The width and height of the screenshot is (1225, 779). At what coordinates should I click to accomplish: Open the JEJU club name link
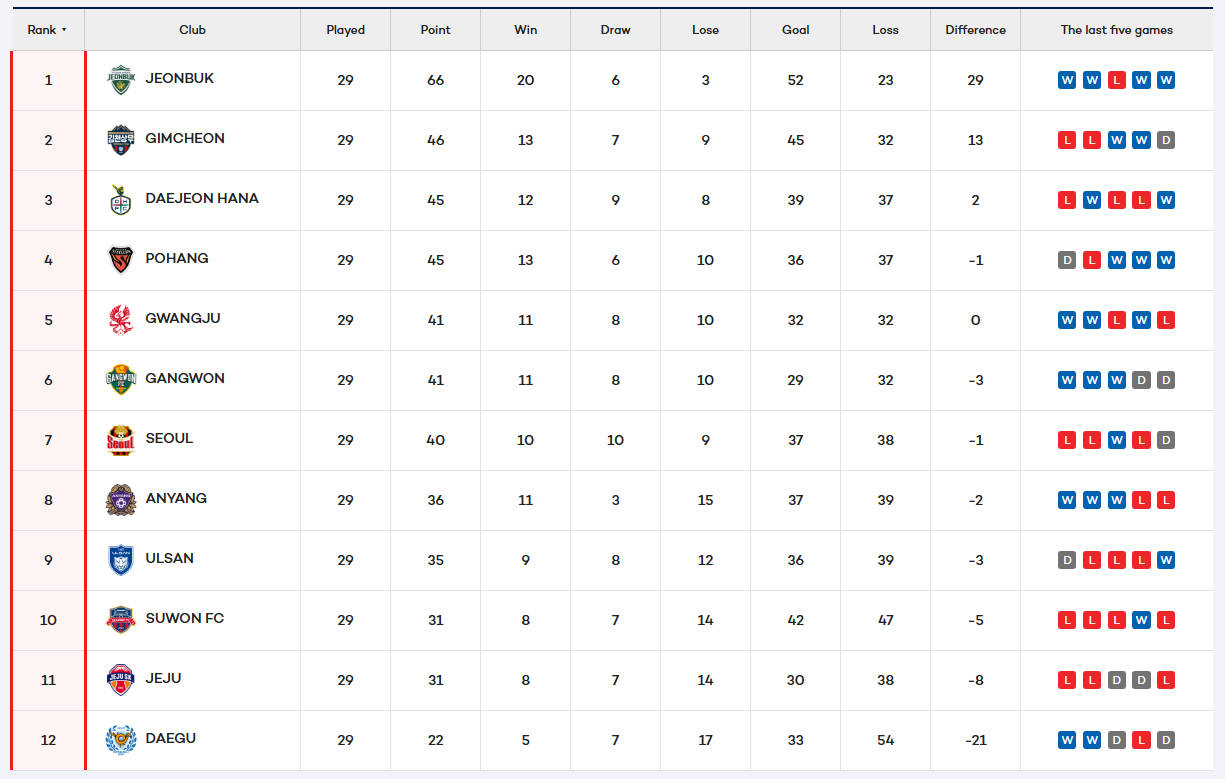pos(163,678)
